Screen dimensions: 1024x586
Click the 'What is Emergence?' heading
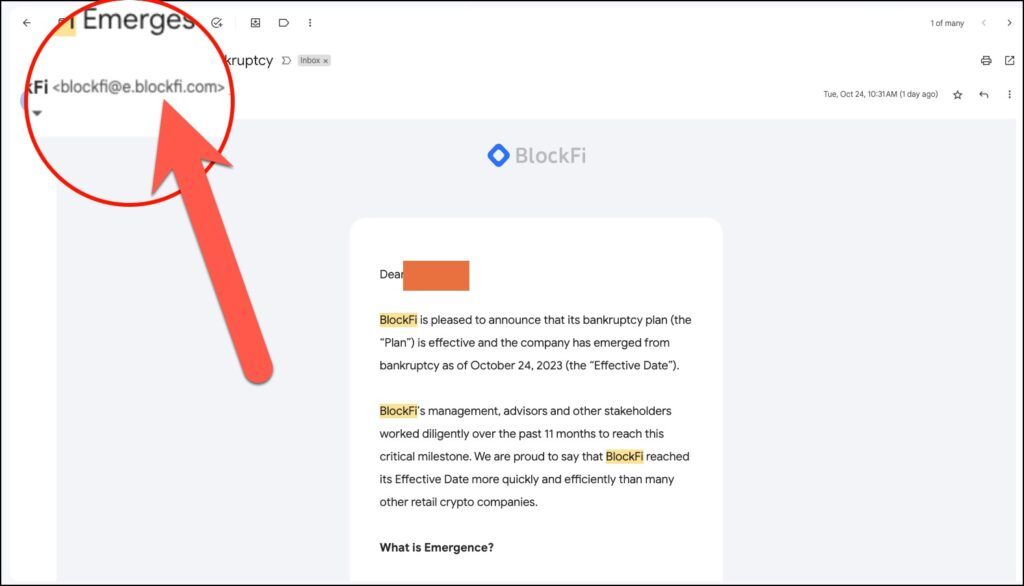[436, 547]
